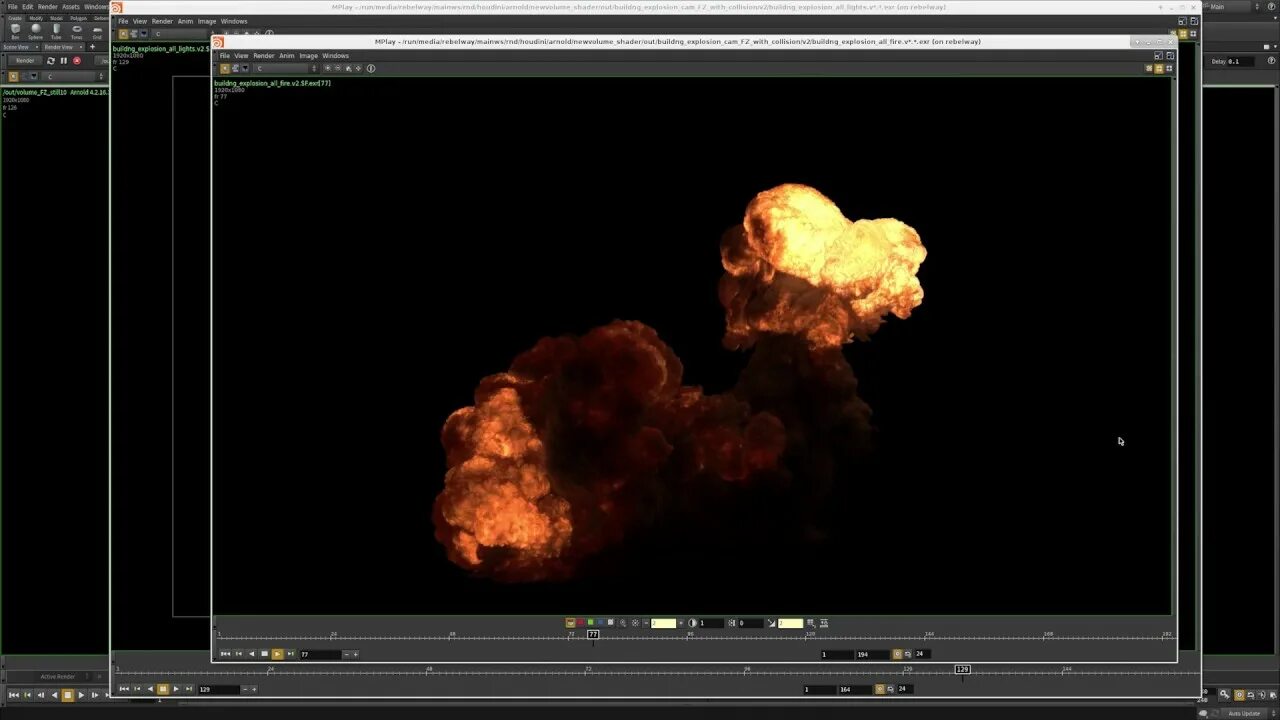Click current frame field showing 77

coord(320,654)
